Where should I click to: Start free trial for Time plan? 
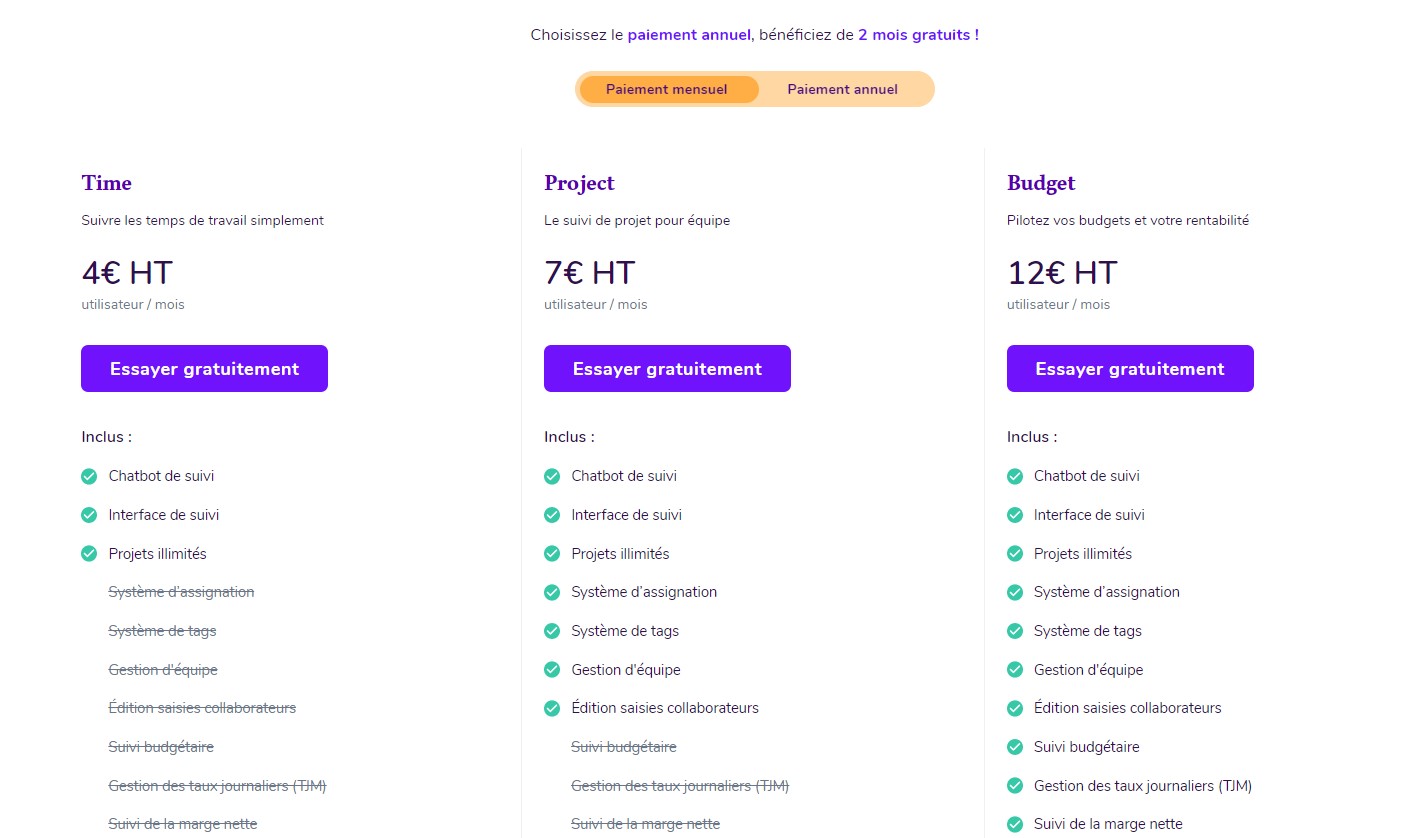(204, 369)
